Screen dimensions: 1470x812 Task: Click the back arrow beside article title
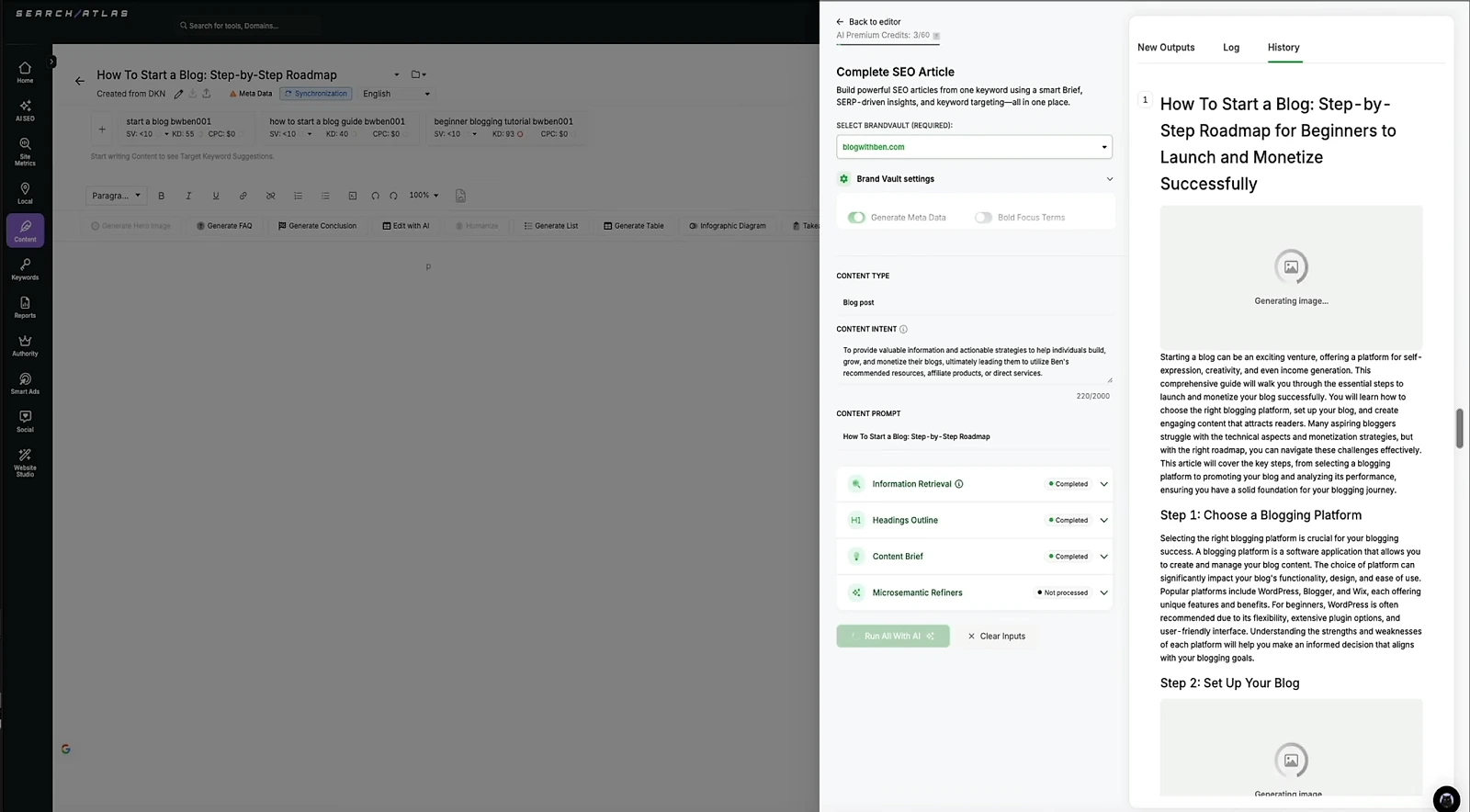tap(80, 81)
